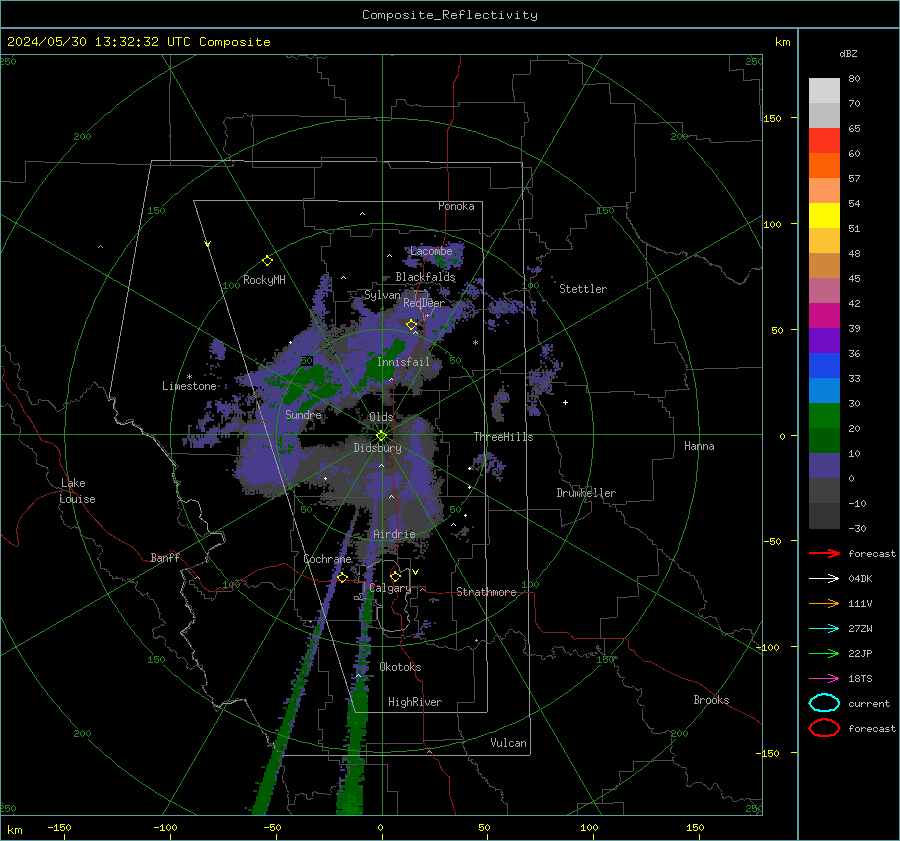The height and width of the screenshot is (841, 900).
Task: Click the Calgary city label
Action: 390,588
